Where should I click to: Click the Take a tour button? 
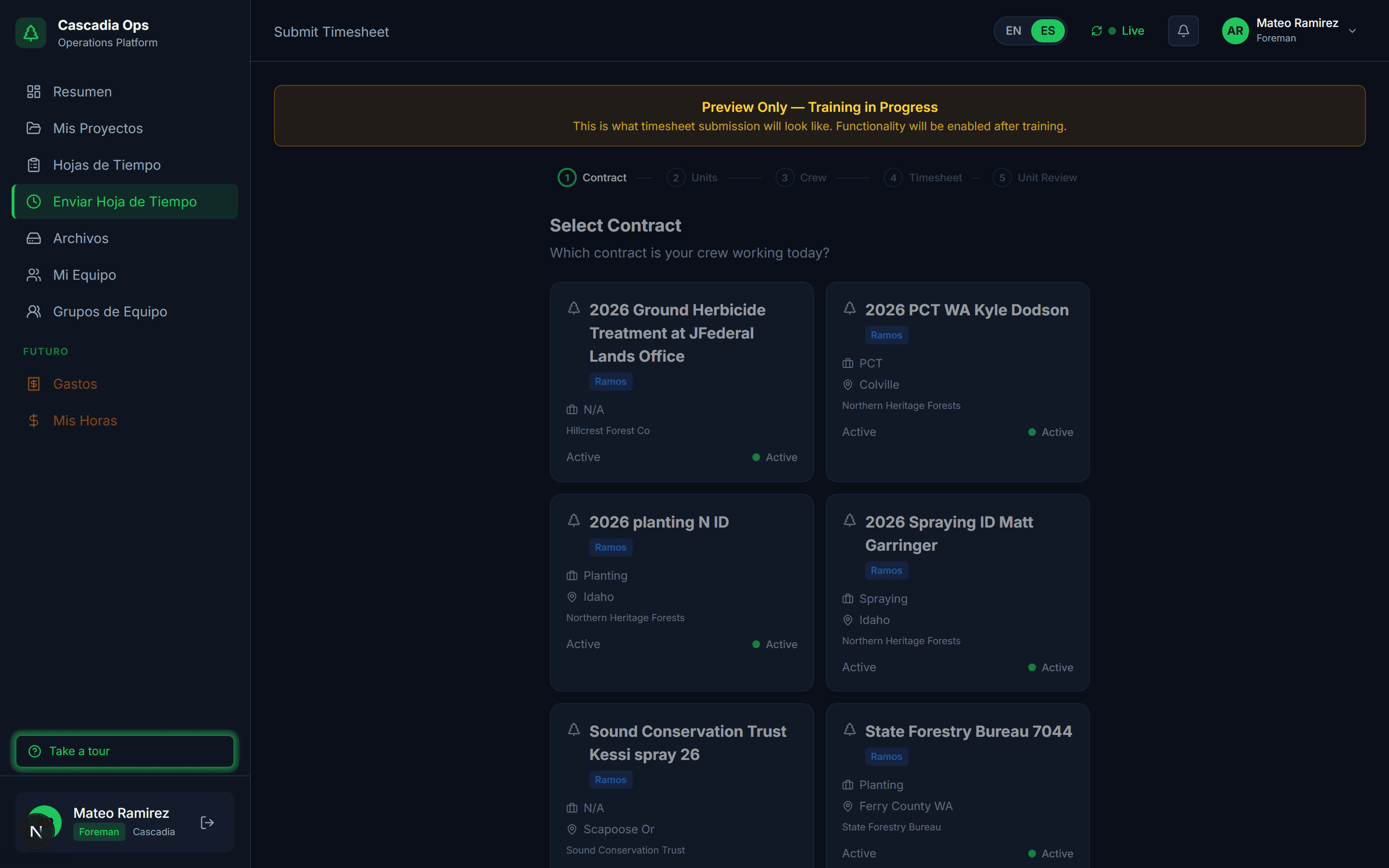pos(125,751)
